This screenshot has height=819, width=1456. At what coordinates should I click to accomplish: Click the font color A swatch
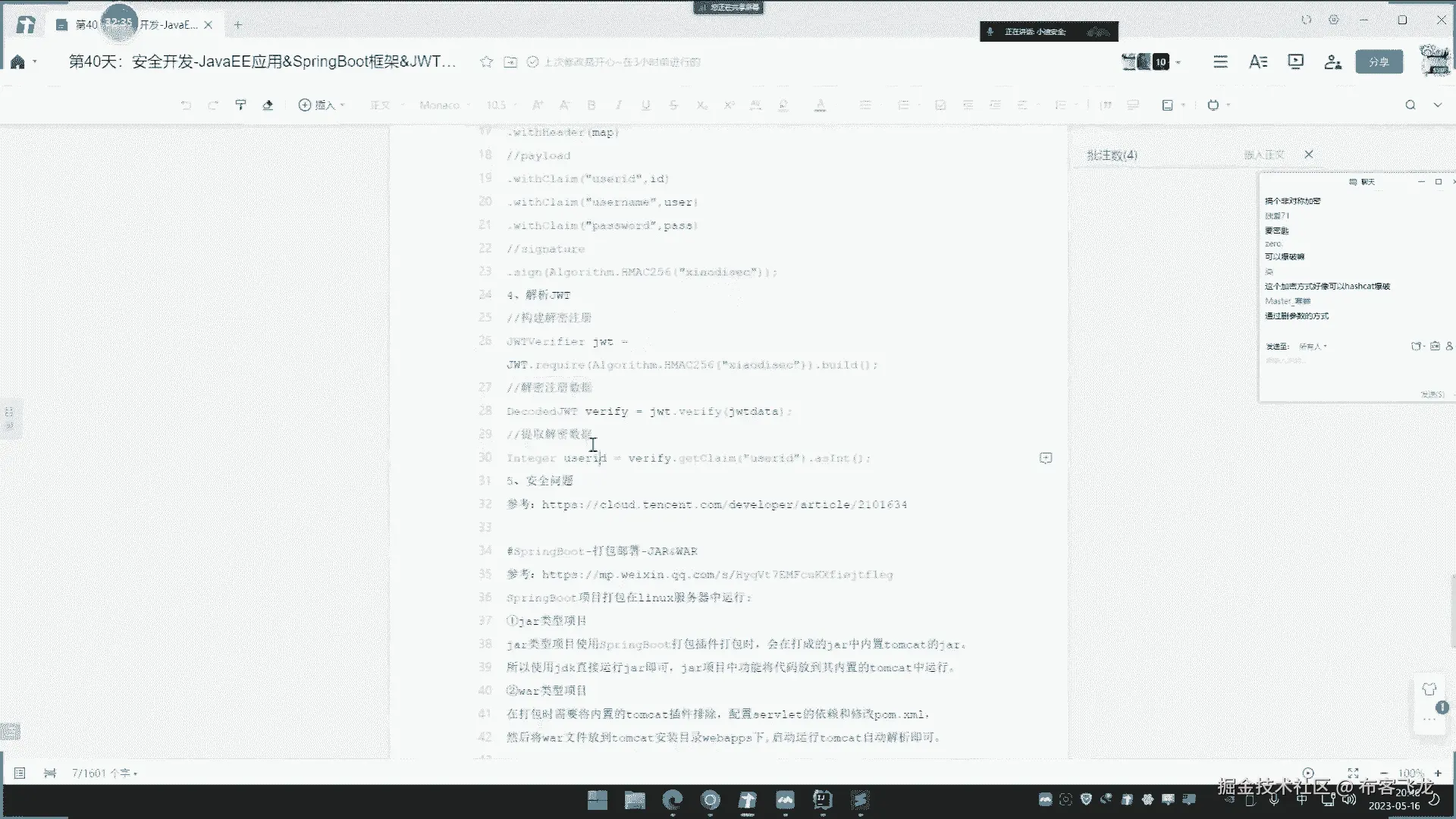(820, 105)
